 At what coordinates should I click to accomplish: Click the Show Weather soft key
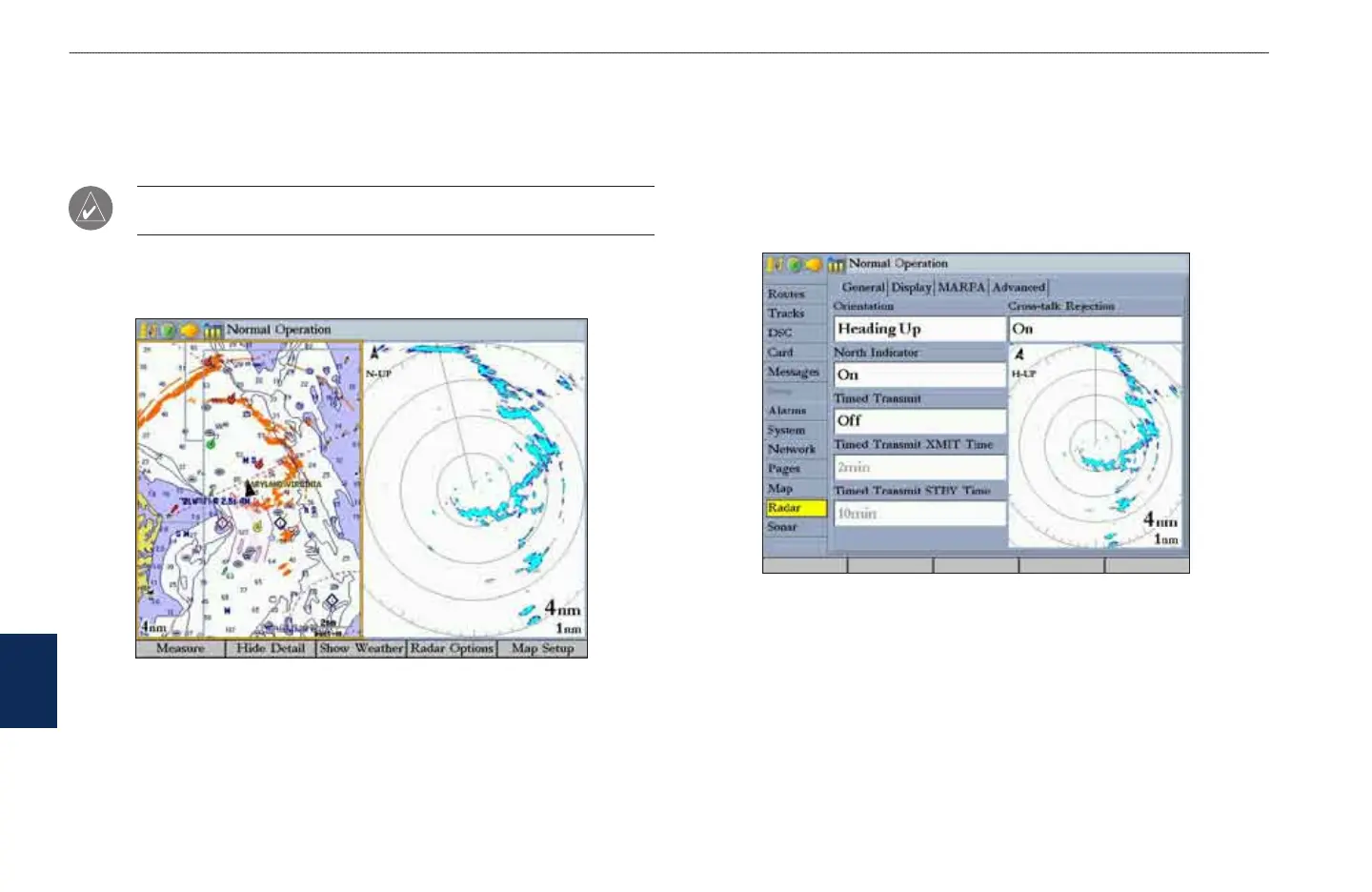click(361, 649)
